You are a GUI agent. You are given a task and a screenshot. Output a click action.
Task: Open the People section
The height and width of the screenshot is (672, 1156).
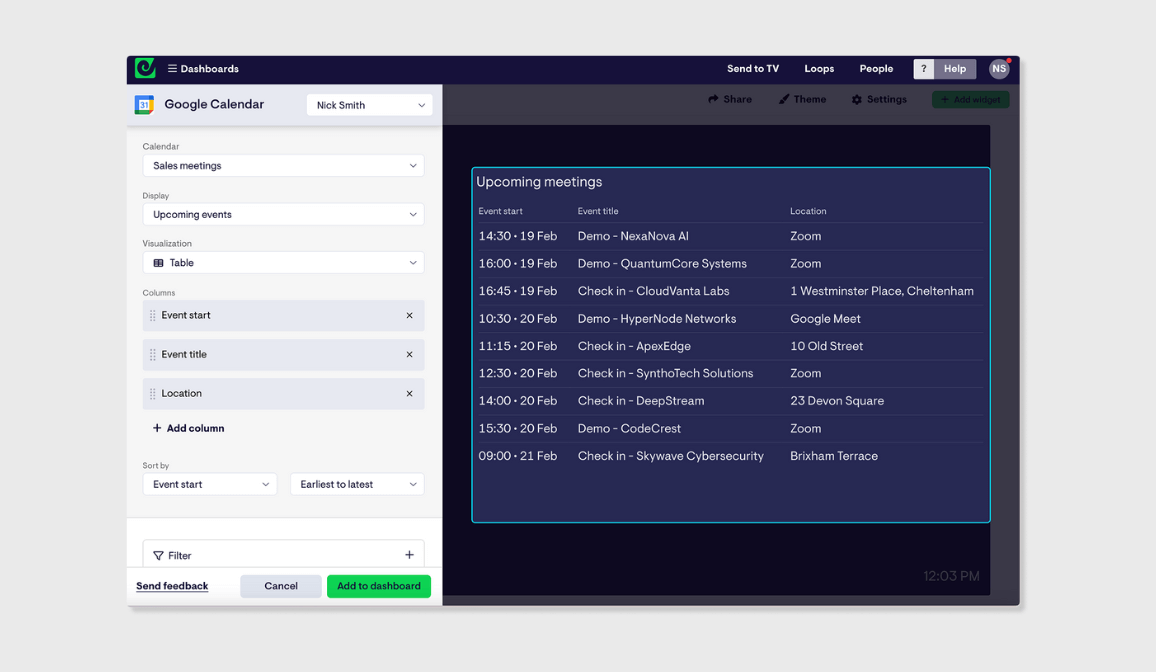point(876,68)
